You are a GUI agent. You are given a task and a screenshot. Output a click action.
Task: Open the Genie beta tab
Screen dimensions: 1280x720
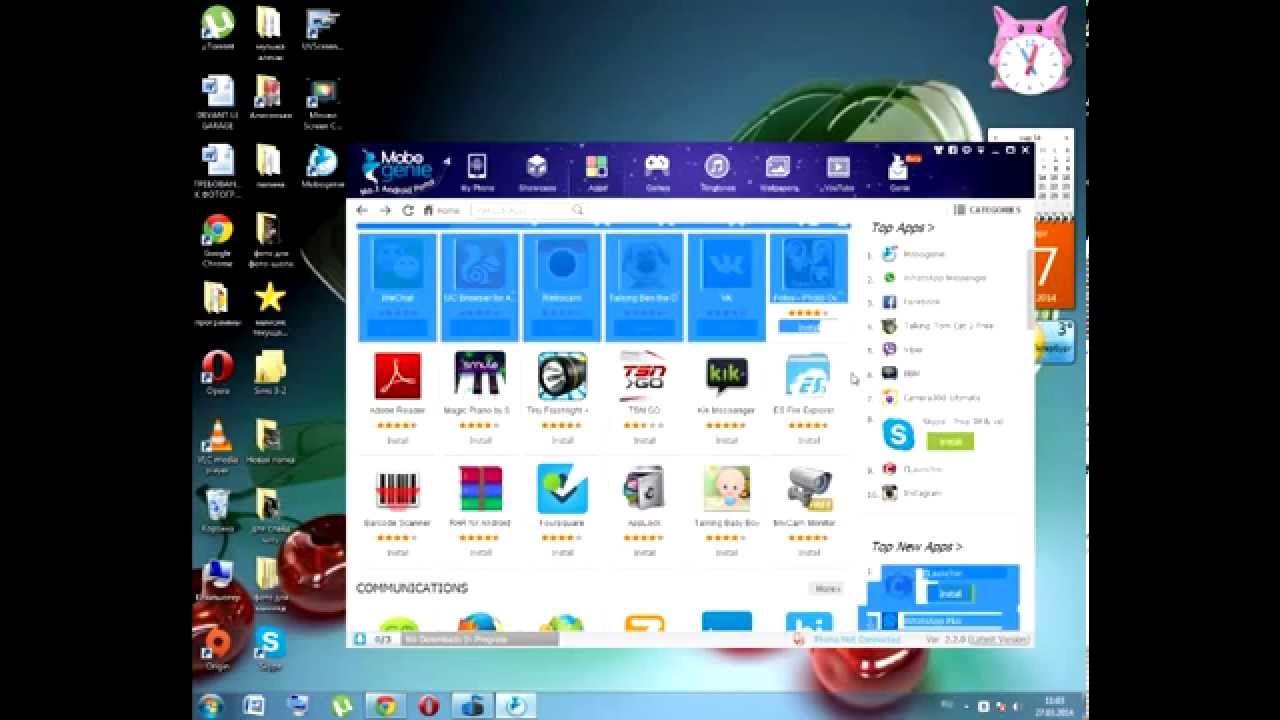899,172
